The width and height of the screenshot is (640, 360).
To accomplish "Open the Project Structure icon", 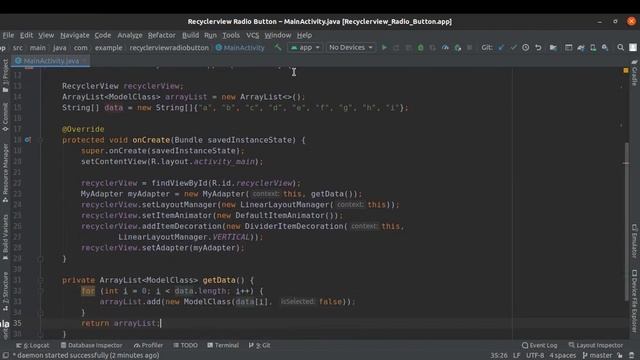I will [x=553, y=48].
